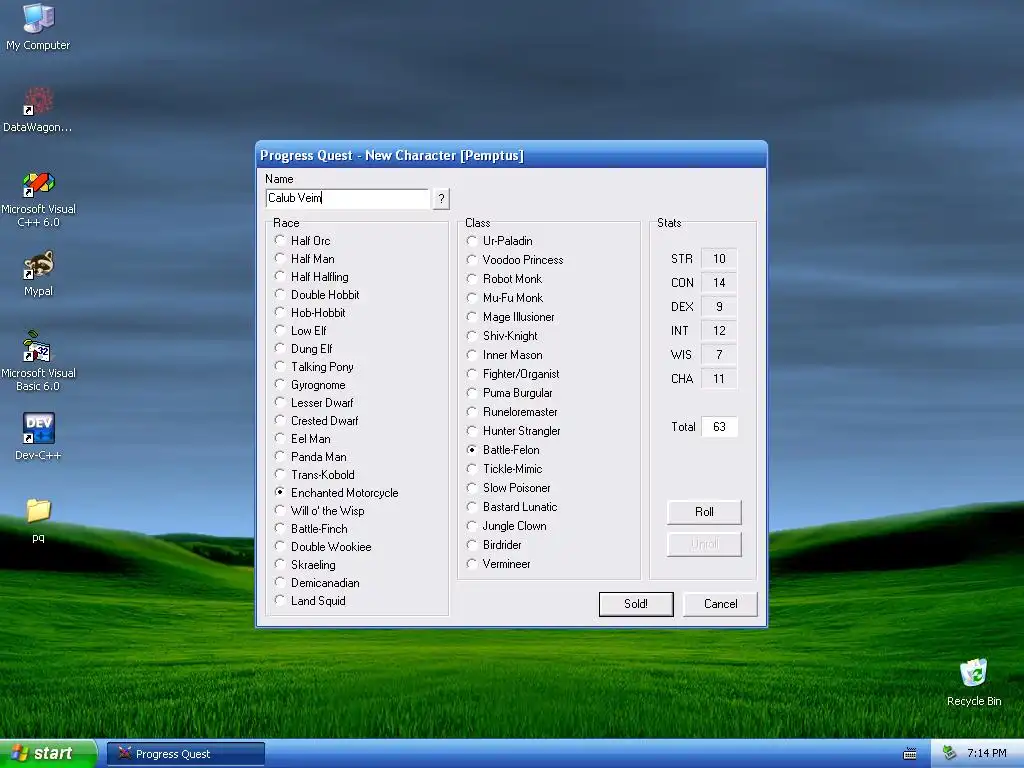1024x768 pixels.
Task: Choose the Fighter/Organist class
Action: coord(513,373)
